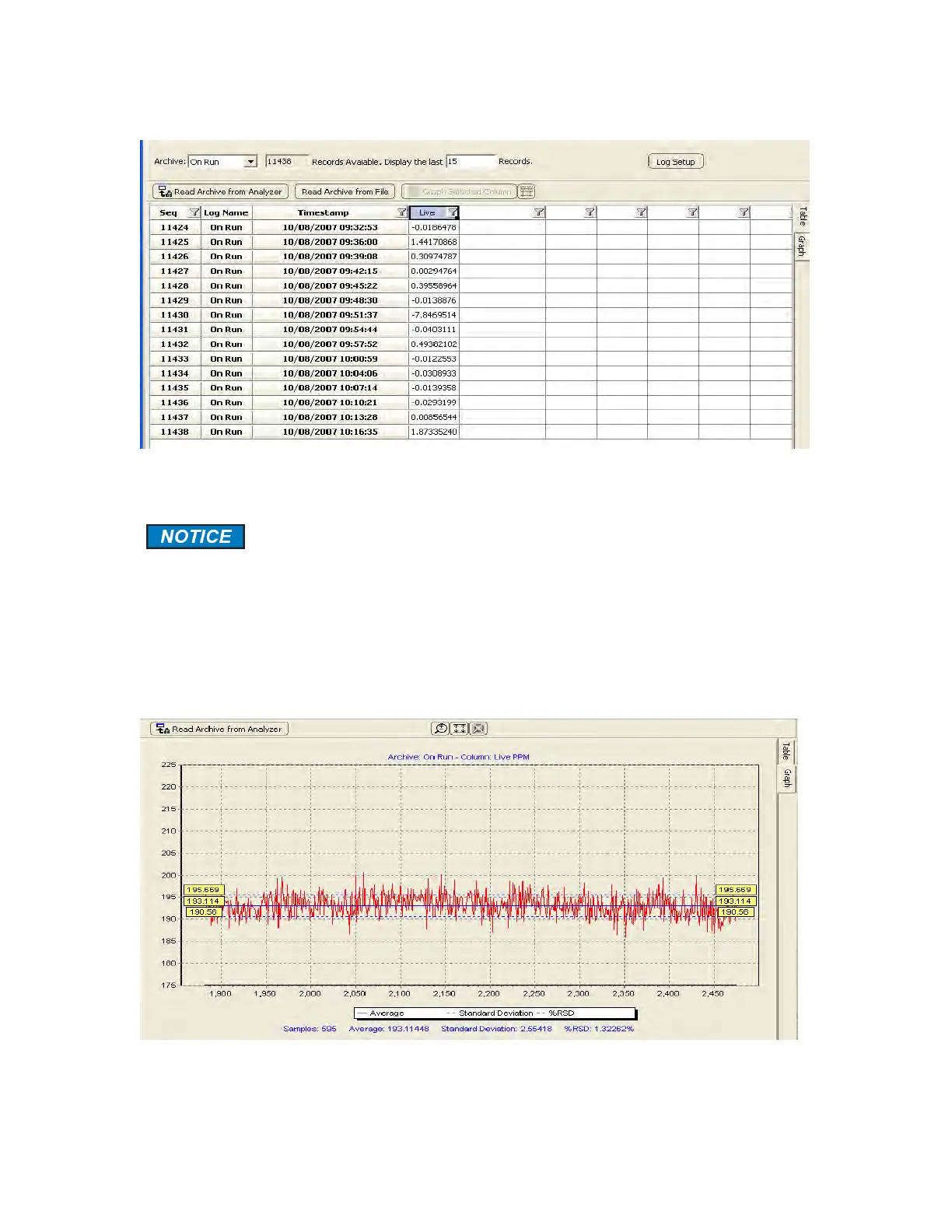The width and height of the screenshot is (952, 1232).
Task: Click the right 190.56 graph marker label
Action: 735,912
